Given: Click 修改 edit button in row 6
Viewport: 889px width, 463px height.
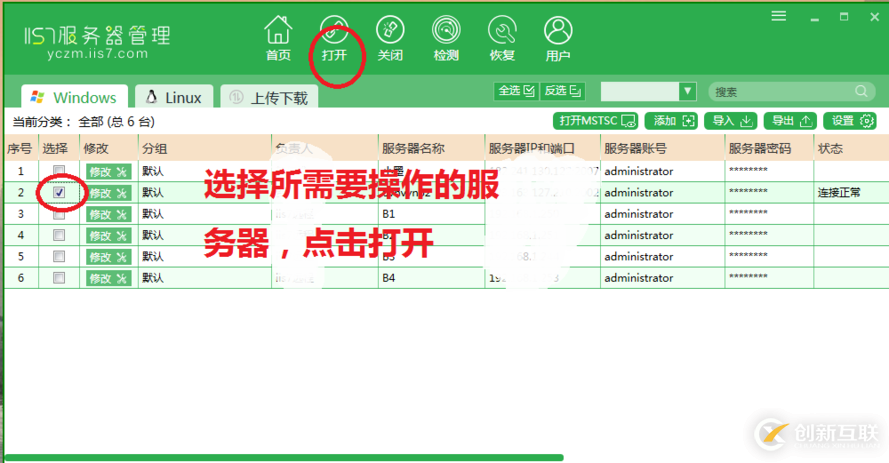Looking at the screenshot, I should tap(108, 278).
